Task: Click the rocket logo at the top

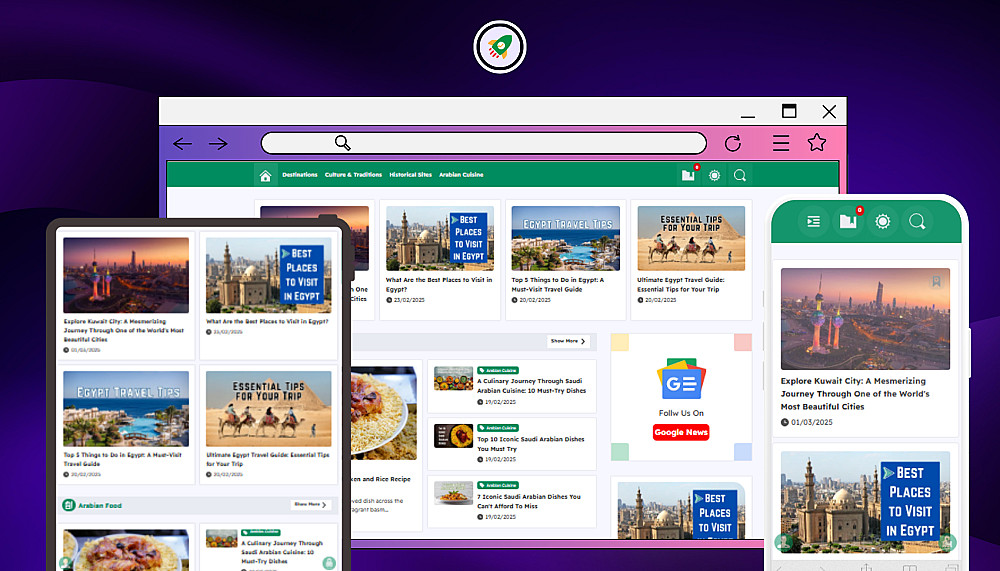Action: (500, 47)
